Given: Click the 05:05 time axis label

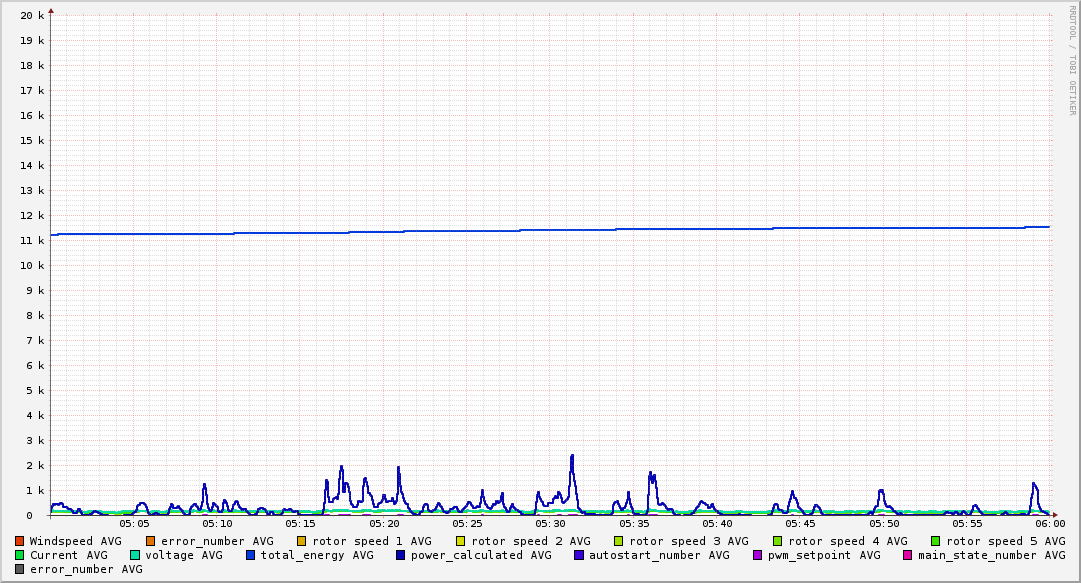Looking at the screenshot, I should click(x=134, y=523).
